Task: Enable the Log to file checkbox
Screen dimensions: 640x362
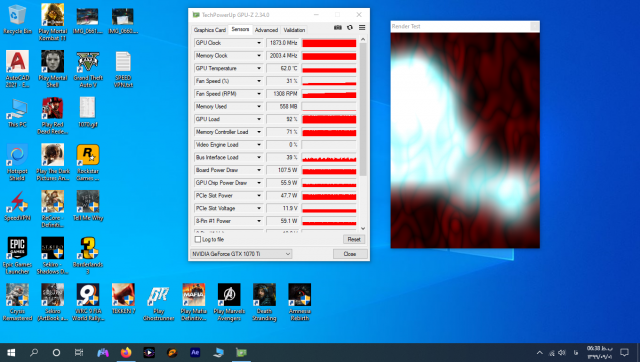Action: [198, 239]
